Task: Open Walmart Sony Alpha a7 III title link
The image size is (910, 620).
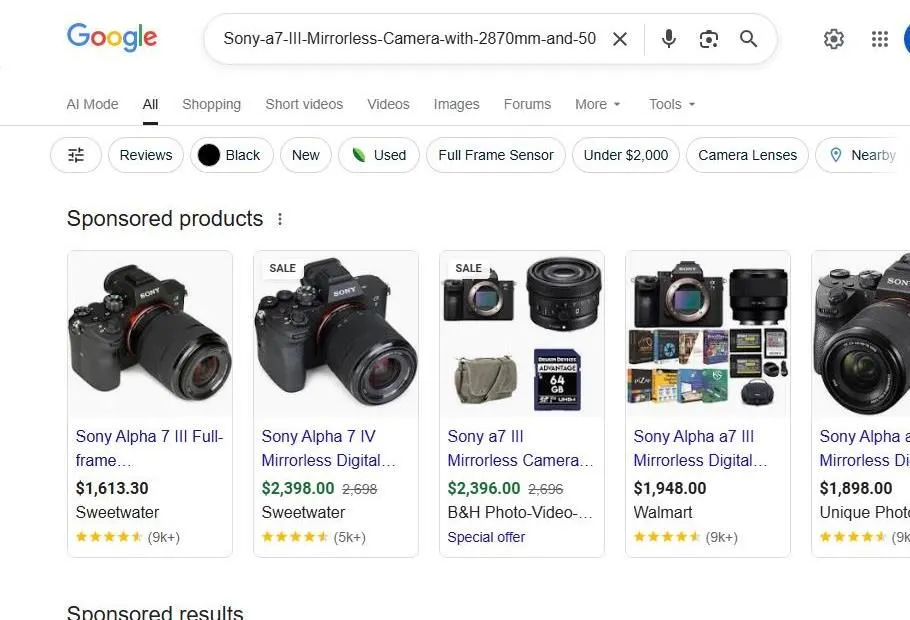Action: tap(700, 448)
